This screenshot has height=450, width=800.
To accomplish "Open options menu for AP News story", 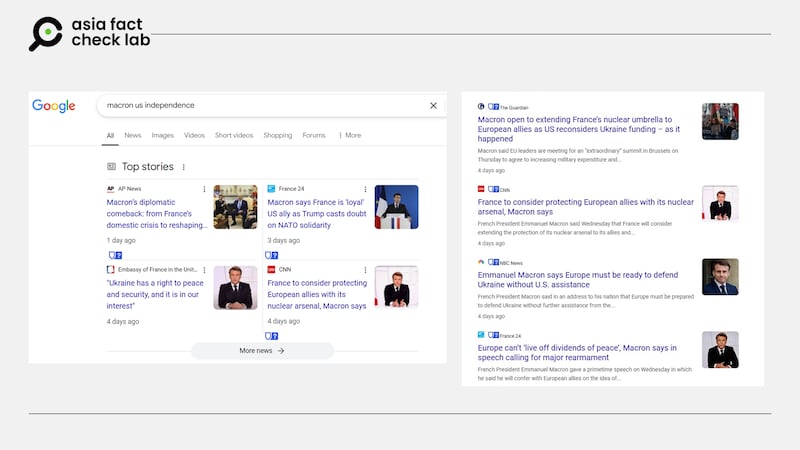I will click(x=205, y=189).
